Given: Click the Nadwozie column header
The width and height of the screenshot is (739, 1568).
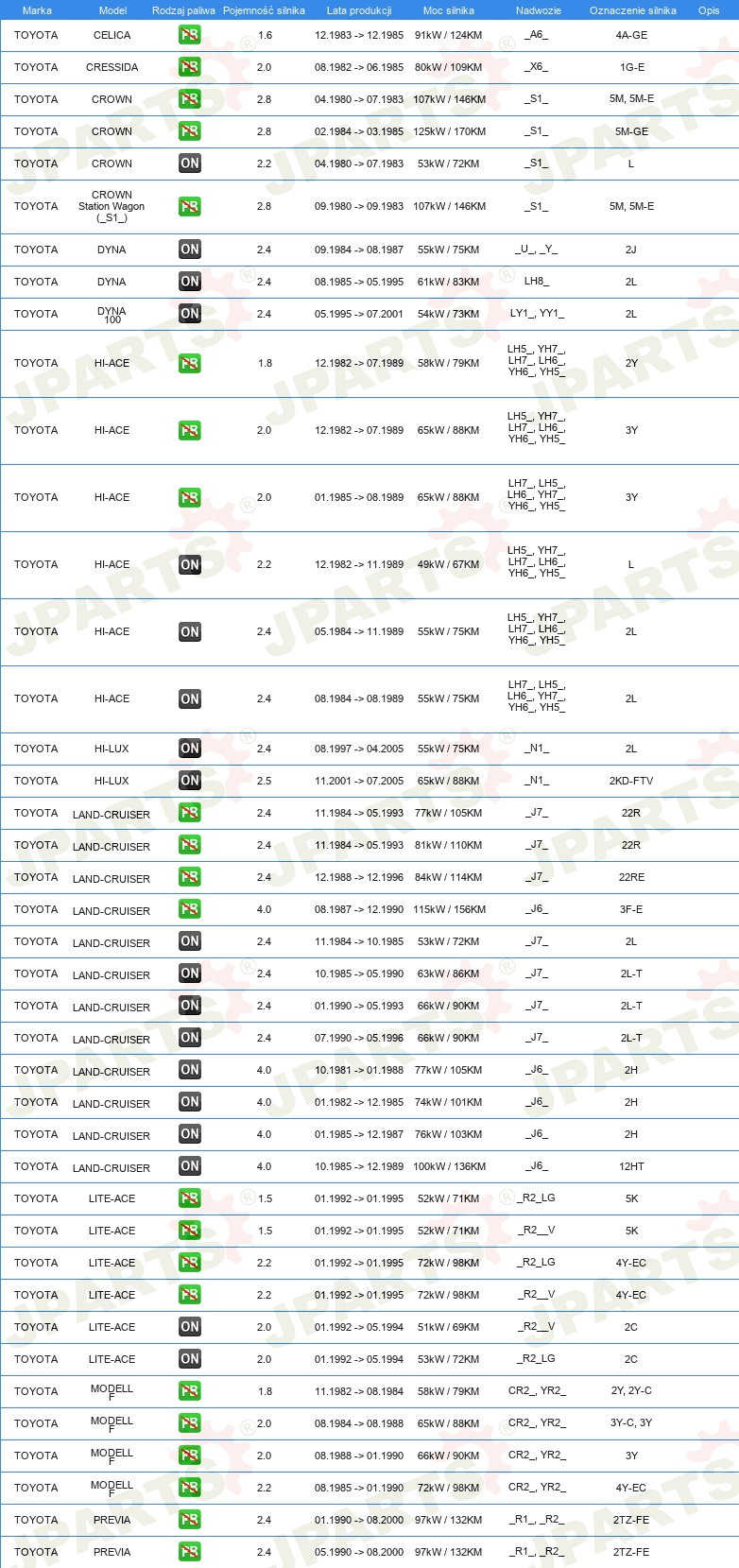Looking at the screenshot, I should point(539,10).
